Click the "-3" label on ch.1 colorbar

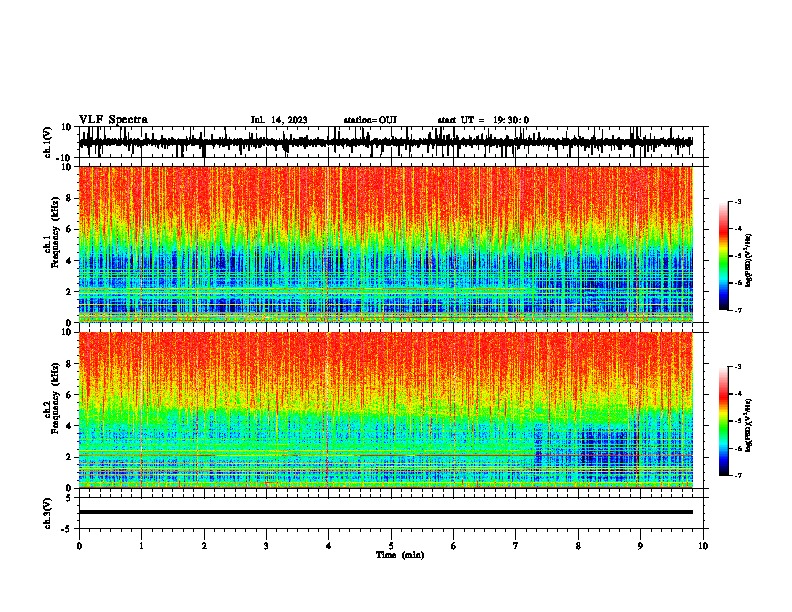coord(737,202)
